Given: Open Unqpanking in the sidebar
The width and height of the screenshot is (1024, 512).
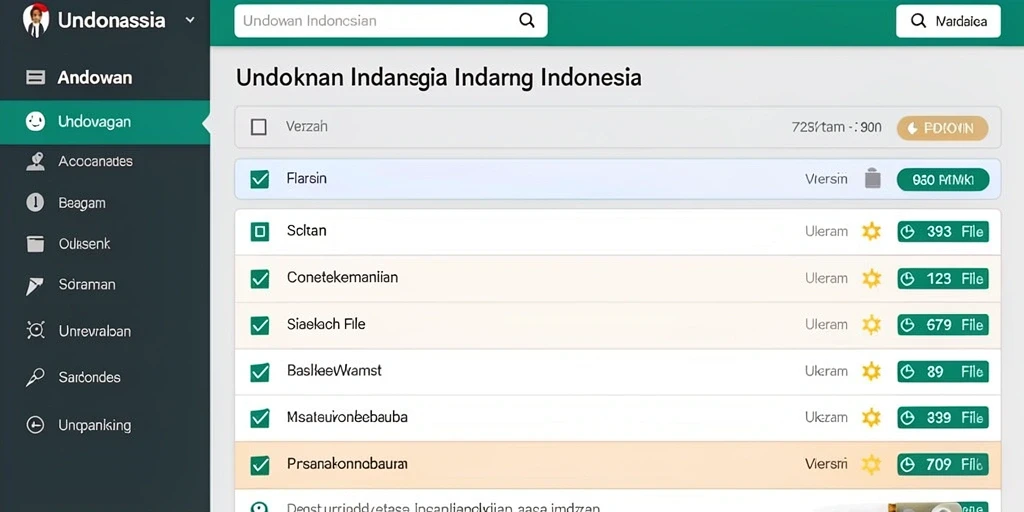Looking at the screenshot, I should pos(95,425).
